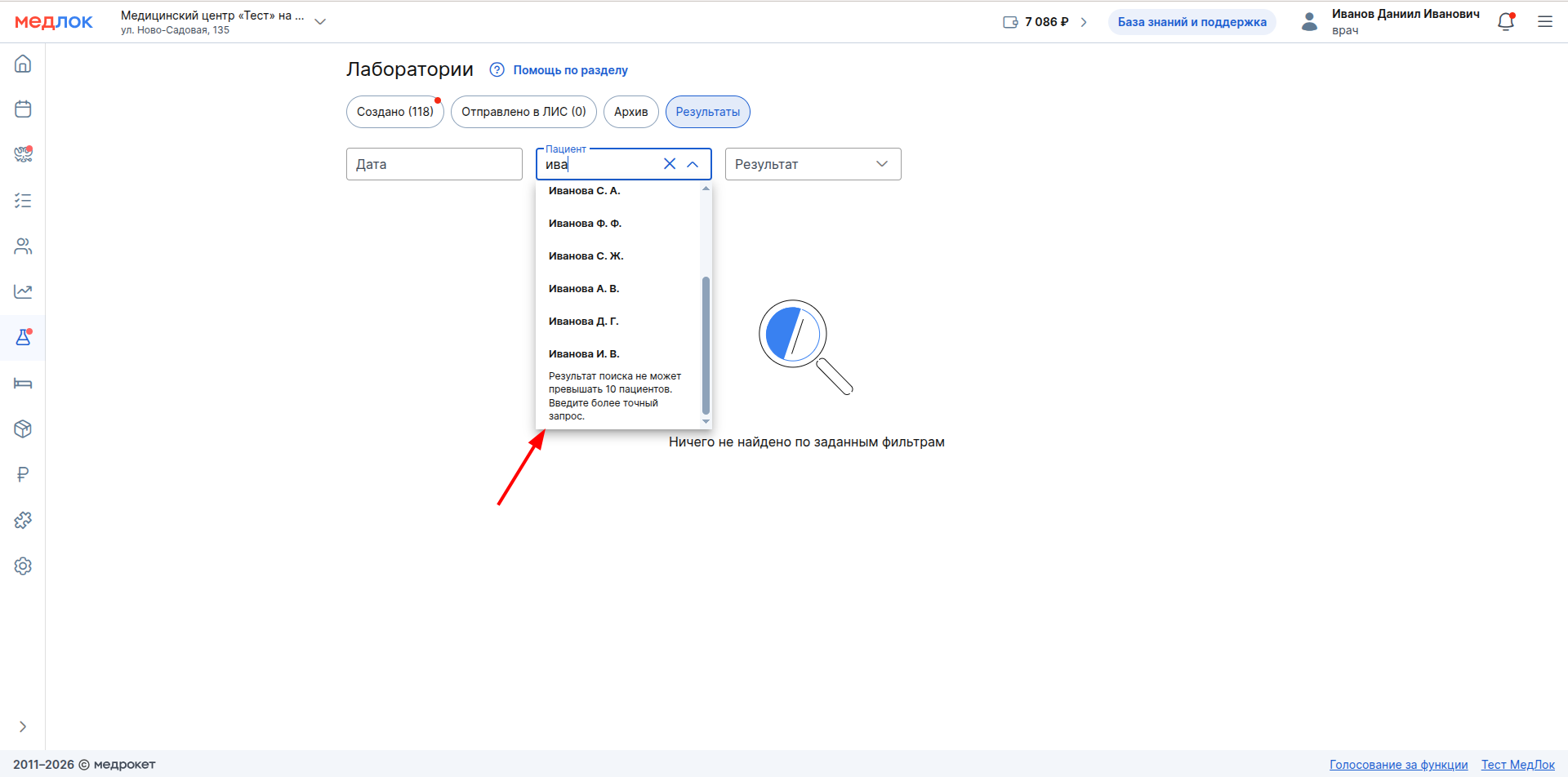Open the analytics chart sidebar icon
Screen dimensions: 1568x777
pos(23,291)
